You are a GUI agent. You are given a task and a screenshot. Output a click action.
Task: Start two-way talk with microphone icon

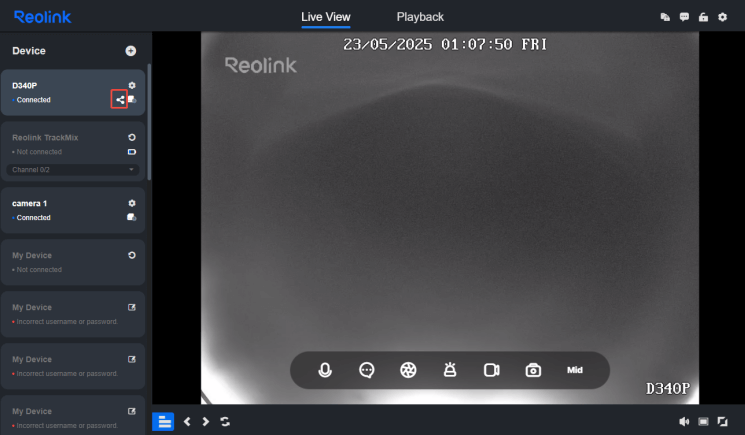[x=325, y=370]
